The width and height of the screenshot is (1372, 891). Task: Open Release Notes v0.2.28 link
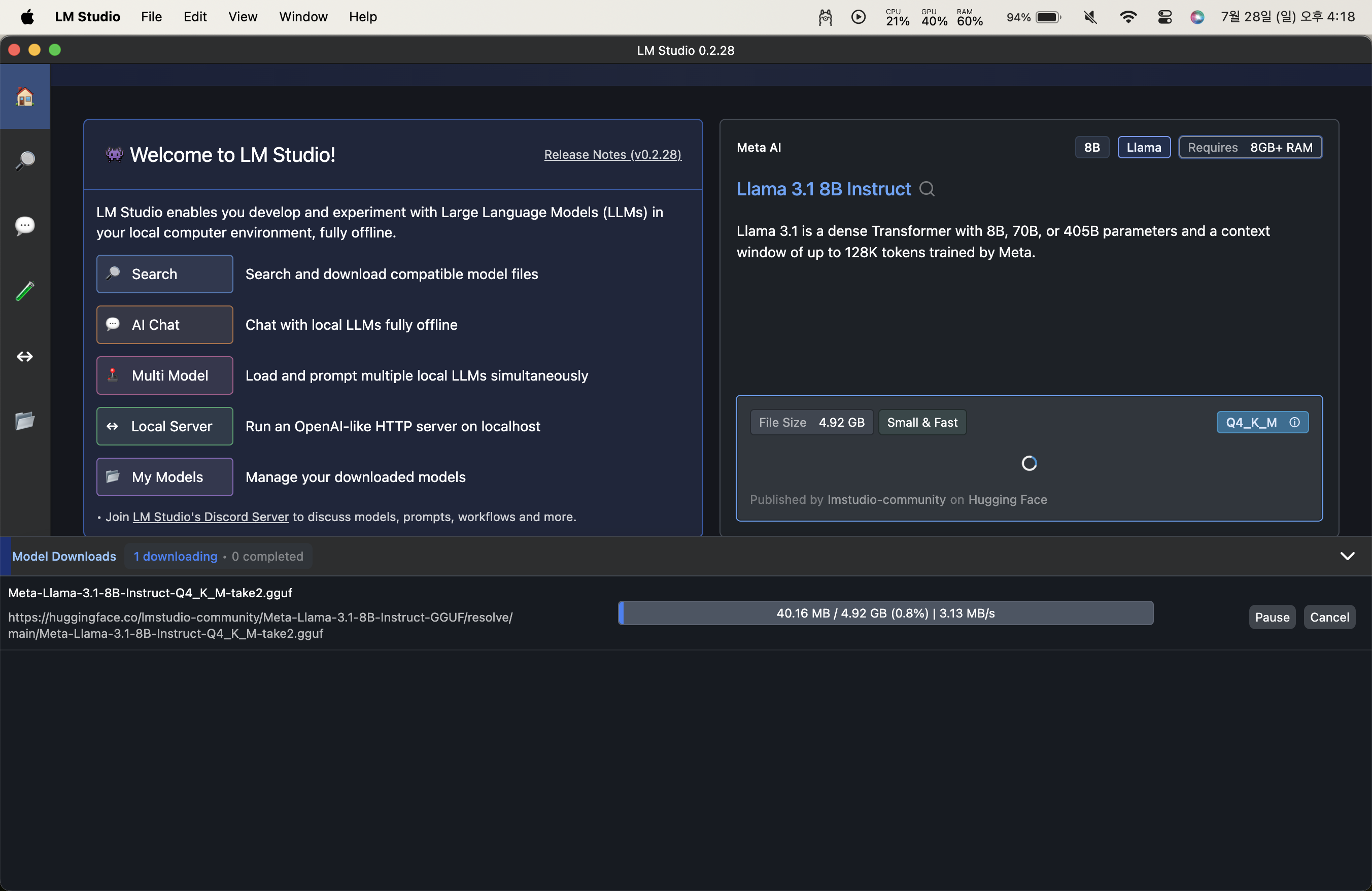612,154
